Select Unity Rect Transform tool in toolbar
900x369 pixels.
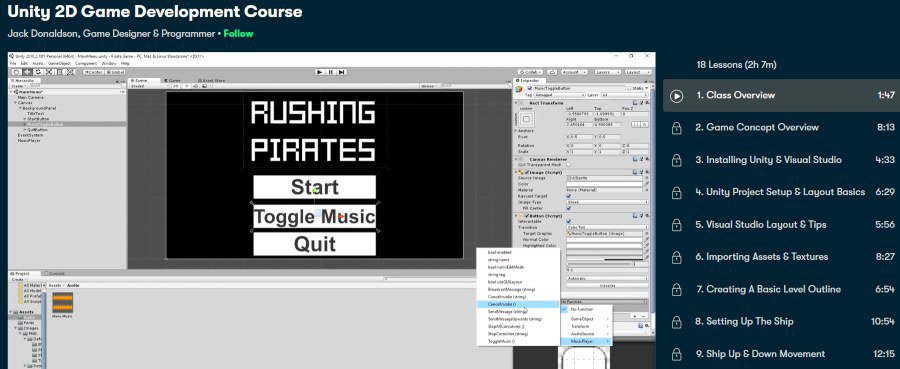[60, 72]
